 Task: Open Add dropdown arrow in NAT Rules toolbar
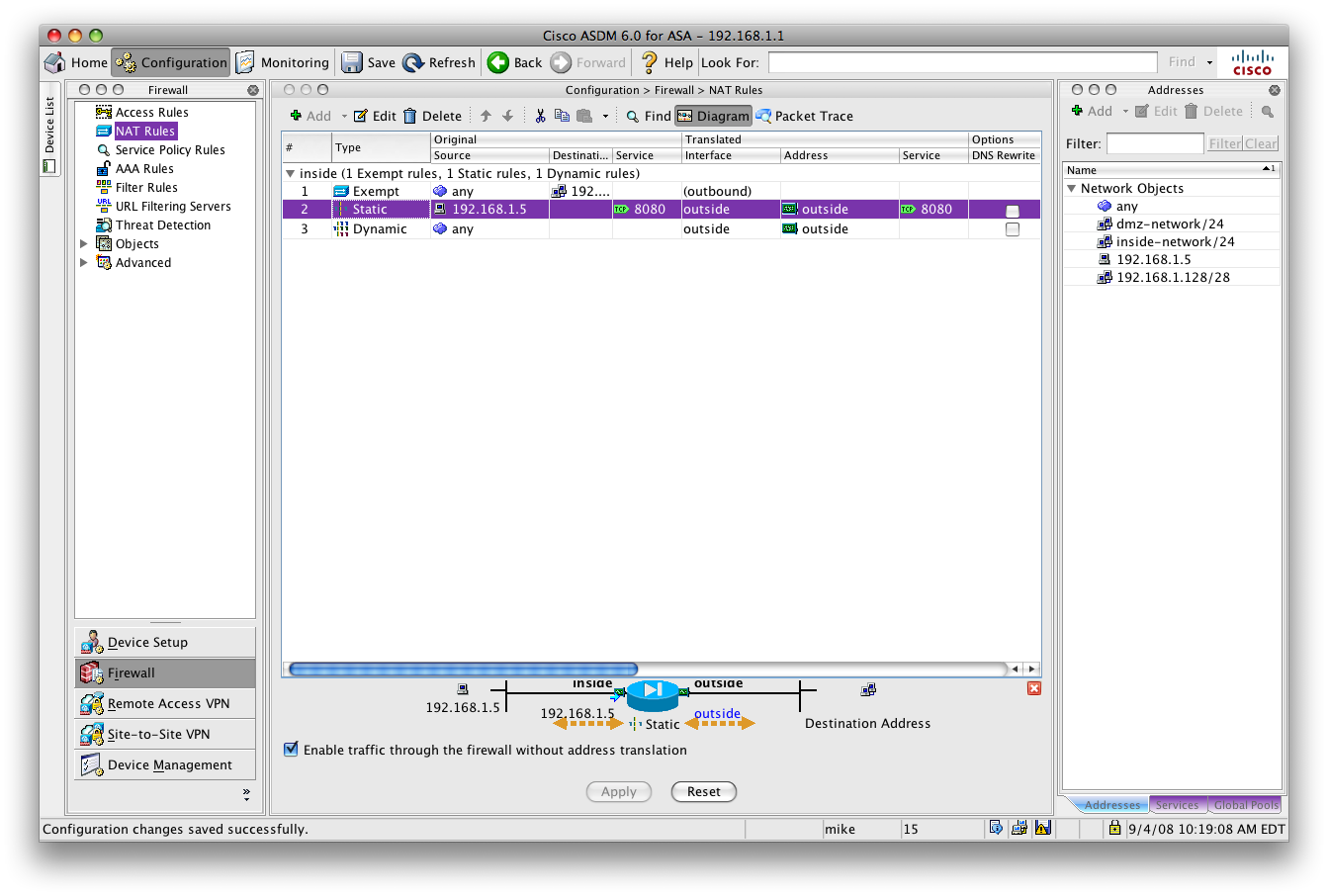(x=344, y=116)
